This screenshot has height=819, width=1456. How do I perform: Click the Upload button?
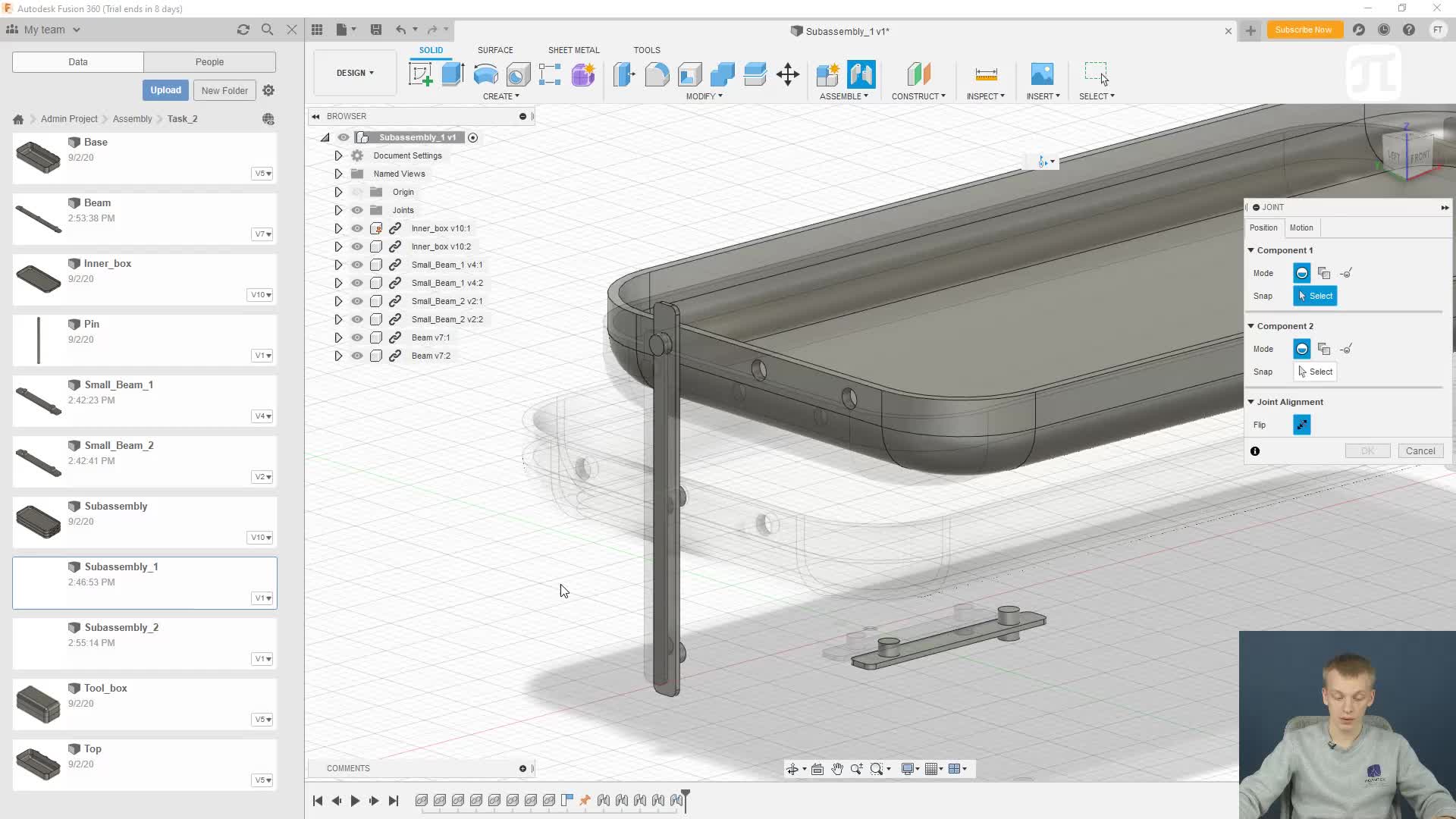point(165,90)
